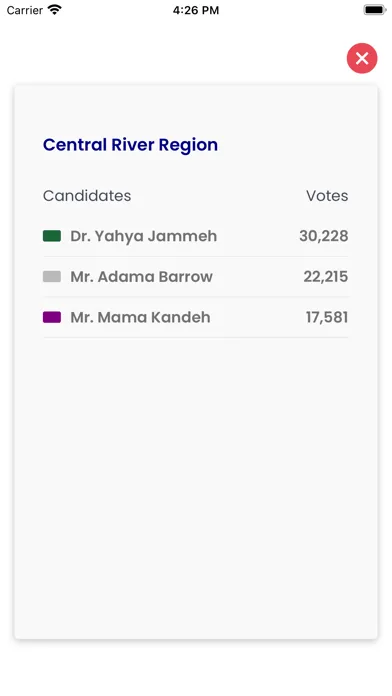Click the green swatch for Yahya Jammeh

[x=52, y=236]
